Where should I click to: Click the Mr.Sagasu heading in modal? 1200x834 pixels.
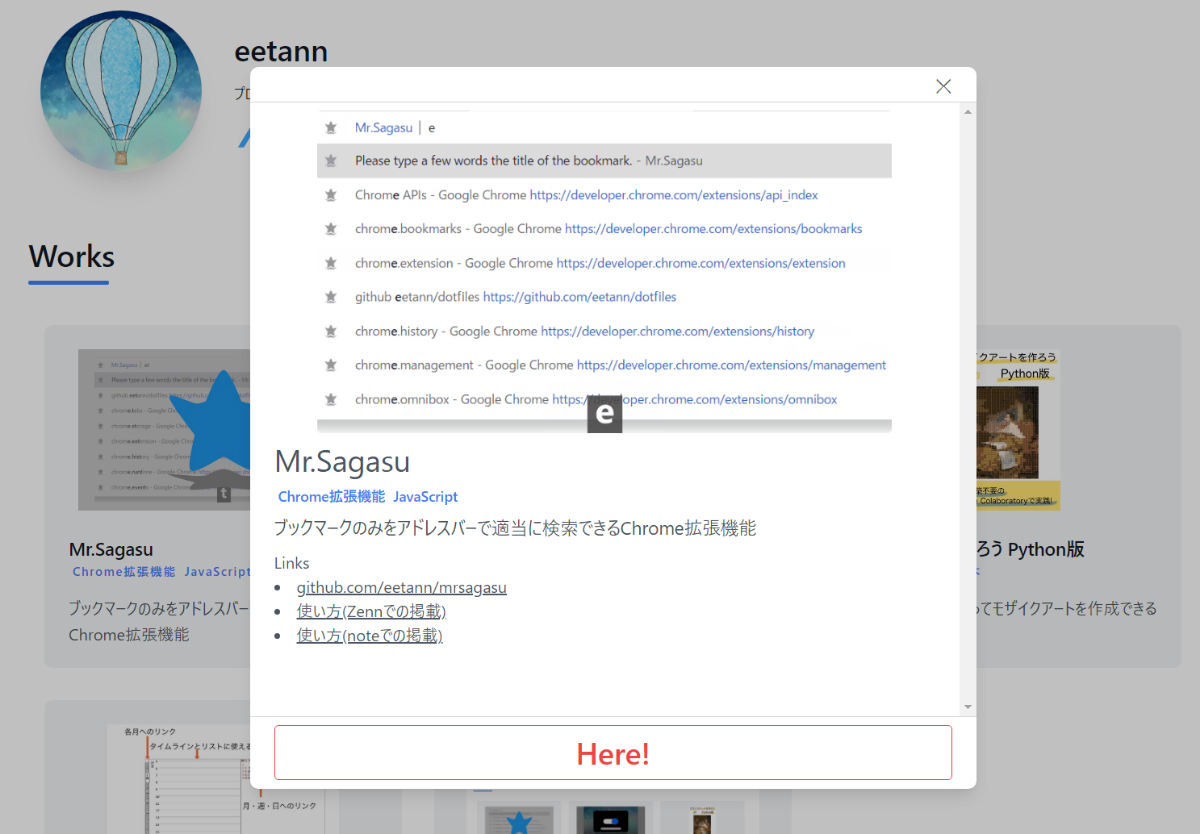(x=342, y=462)
